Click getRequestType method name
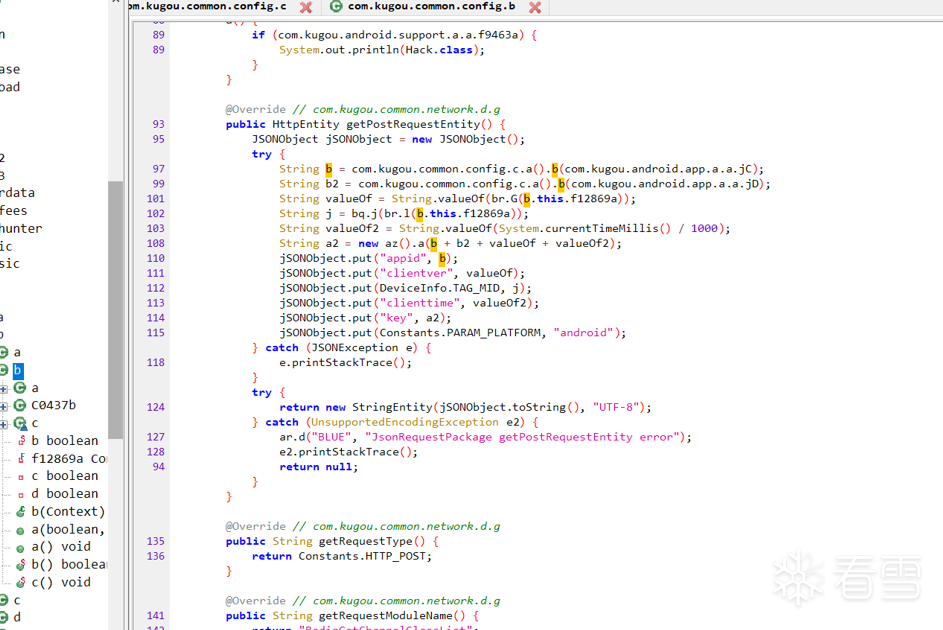Image resolution: width=943 pixels, height=630 pixels. coord(365,542)
